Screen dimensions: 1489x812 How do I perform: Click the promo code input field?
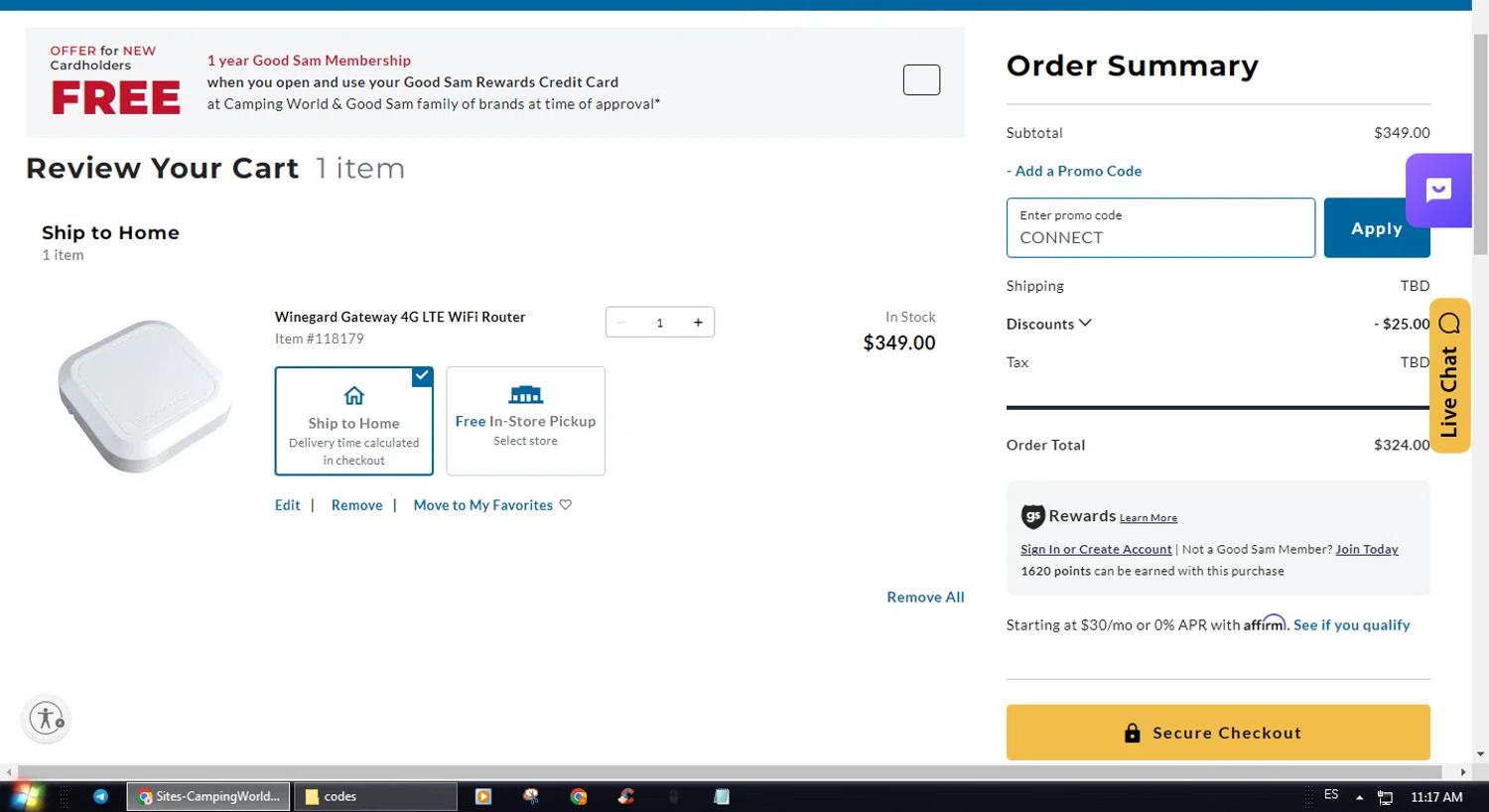[1160, 227]
